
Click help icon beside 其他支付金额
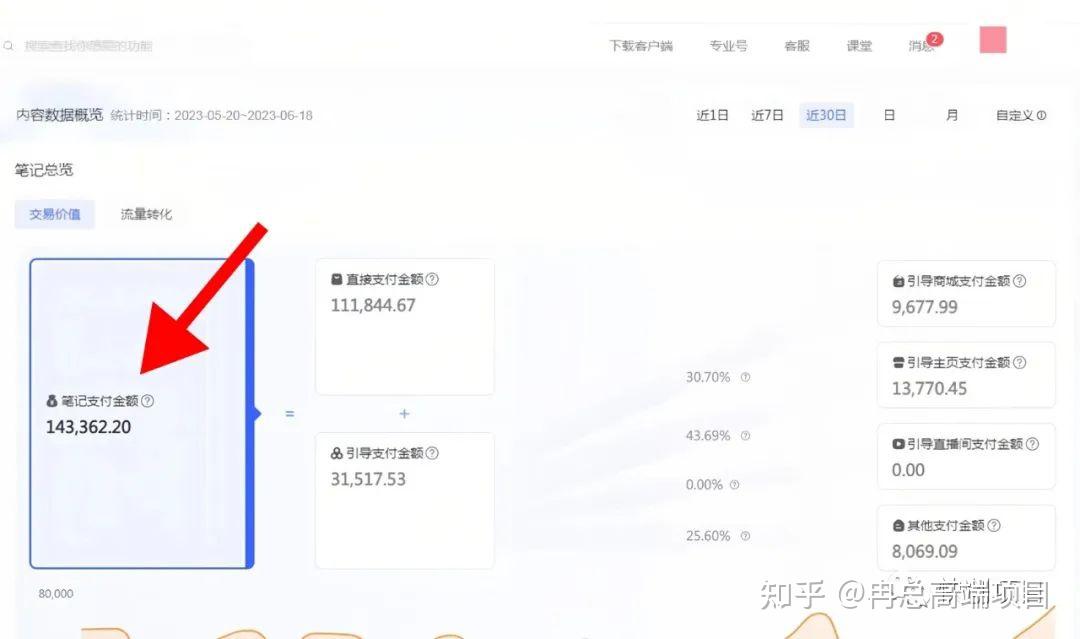click(994, 525)
